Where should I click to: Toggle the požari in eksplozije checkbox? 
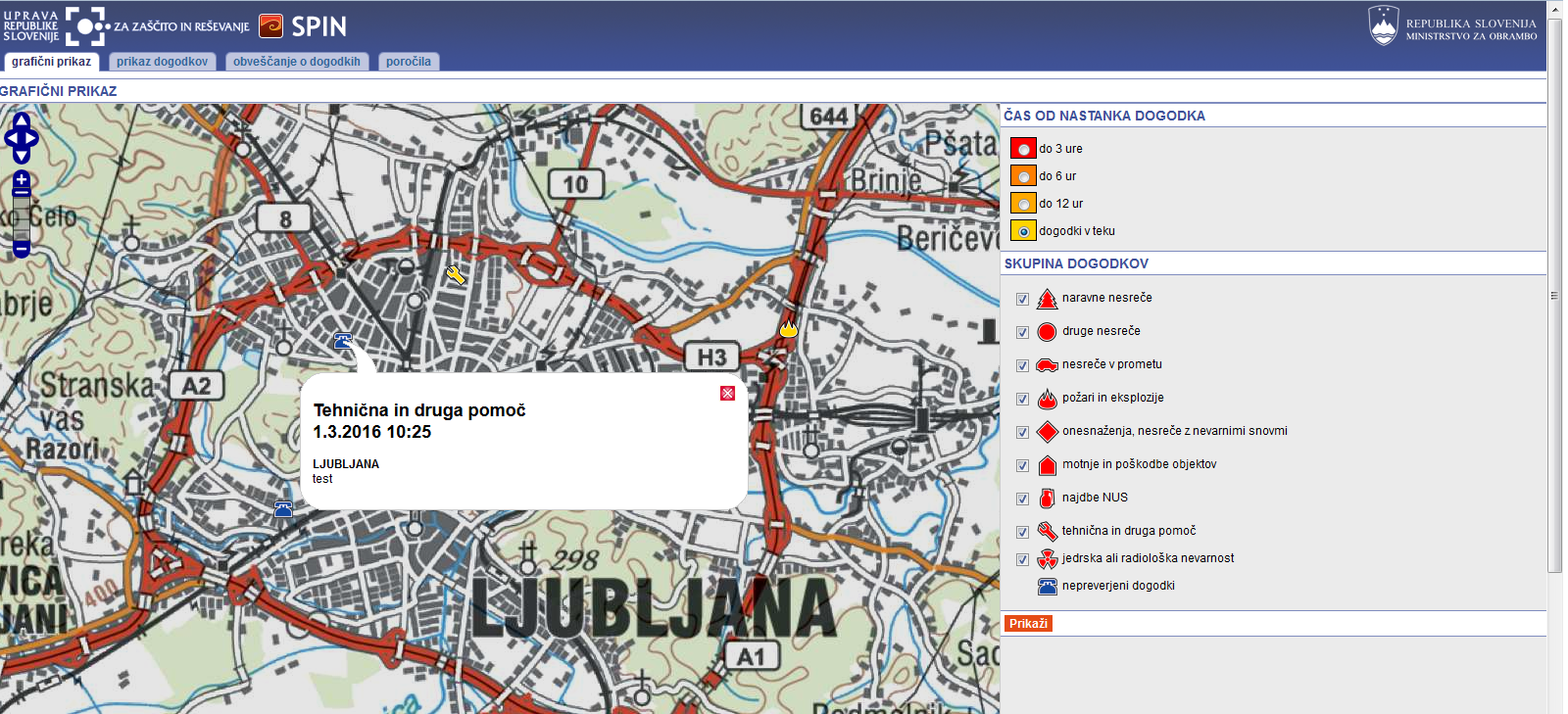1022,399
